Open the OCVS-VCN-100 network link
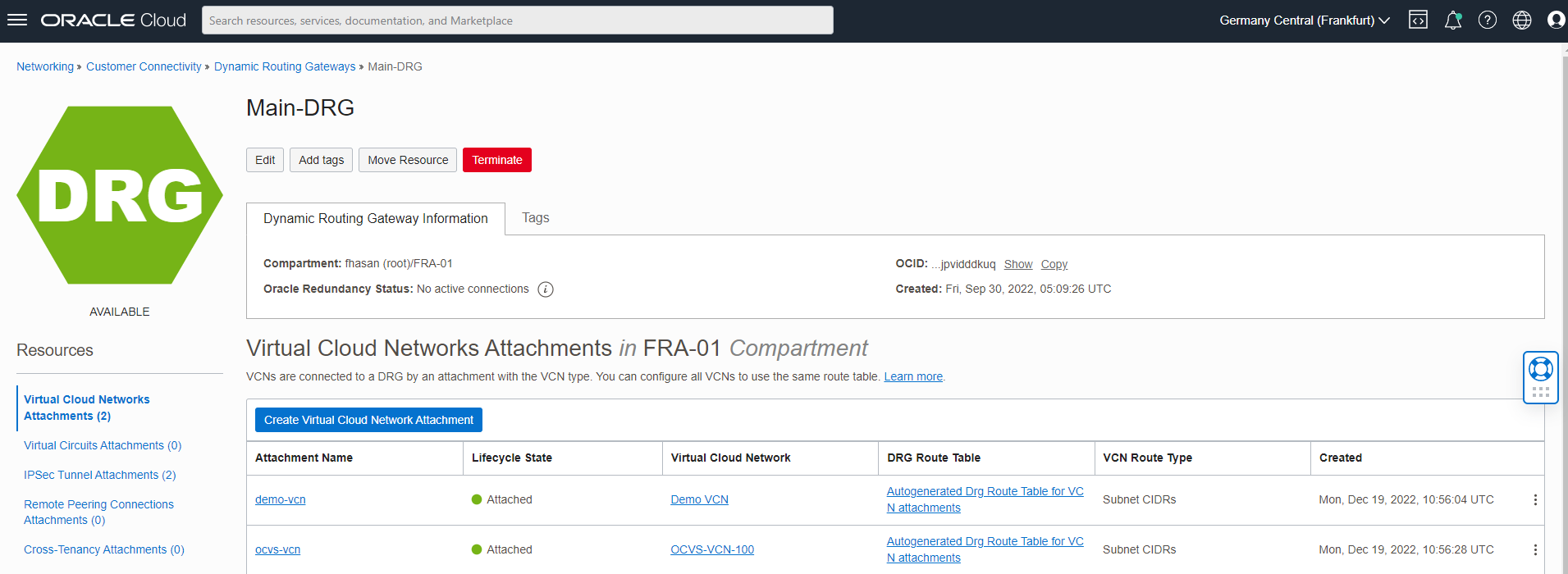 click(712, 549)
